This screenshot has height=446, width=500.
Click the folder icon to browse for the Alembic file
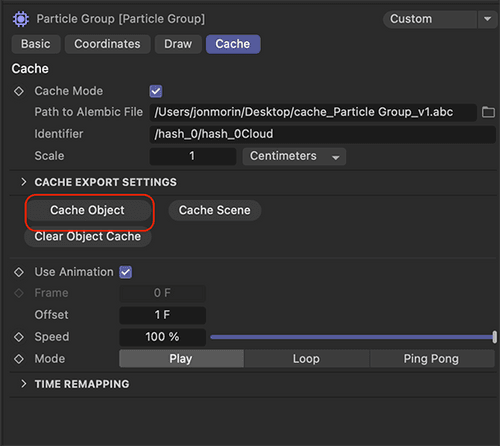click(488, 112)
